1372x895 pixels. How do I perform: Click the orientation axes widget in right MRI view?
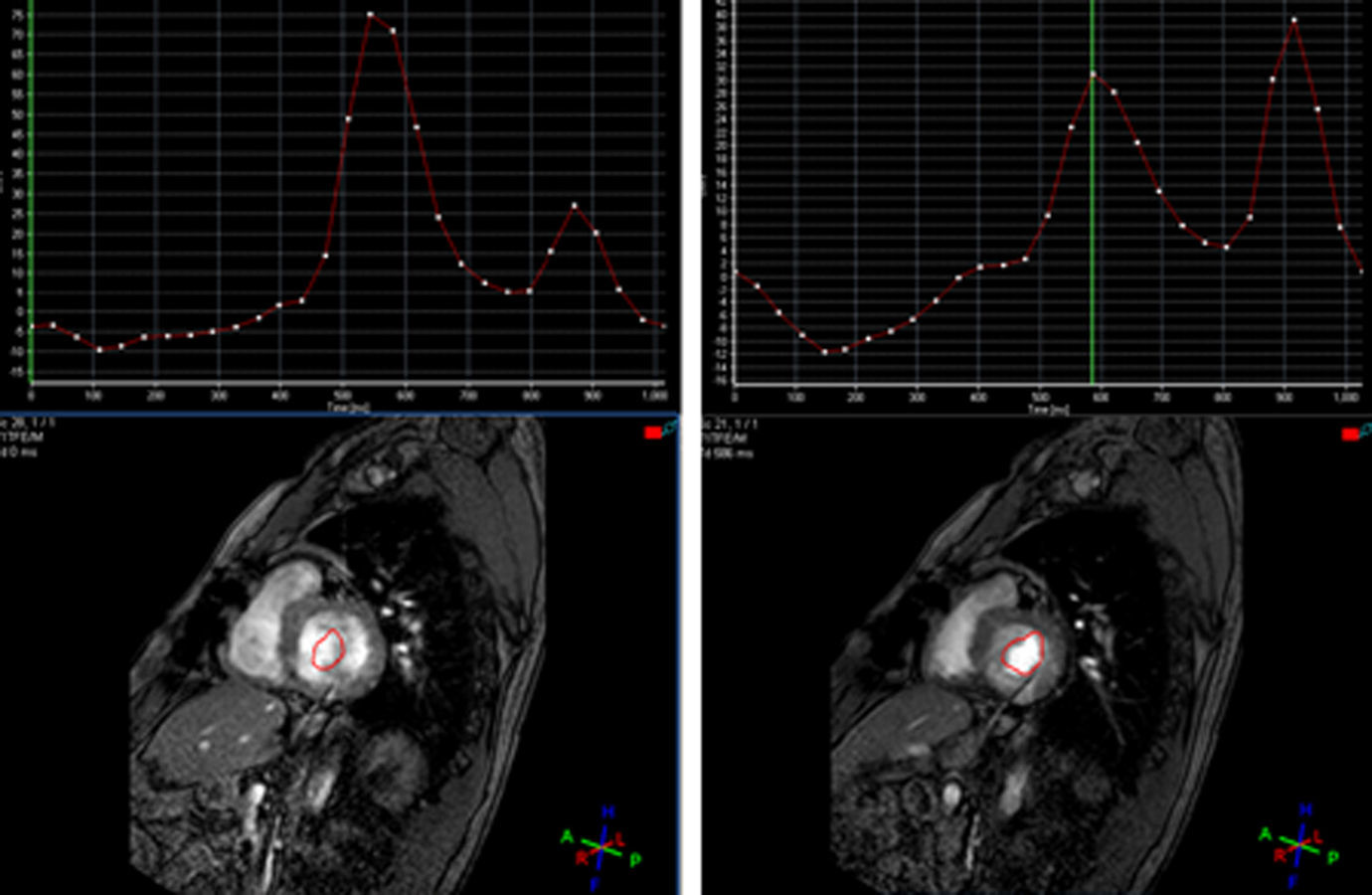click(x=1300, y=845)
